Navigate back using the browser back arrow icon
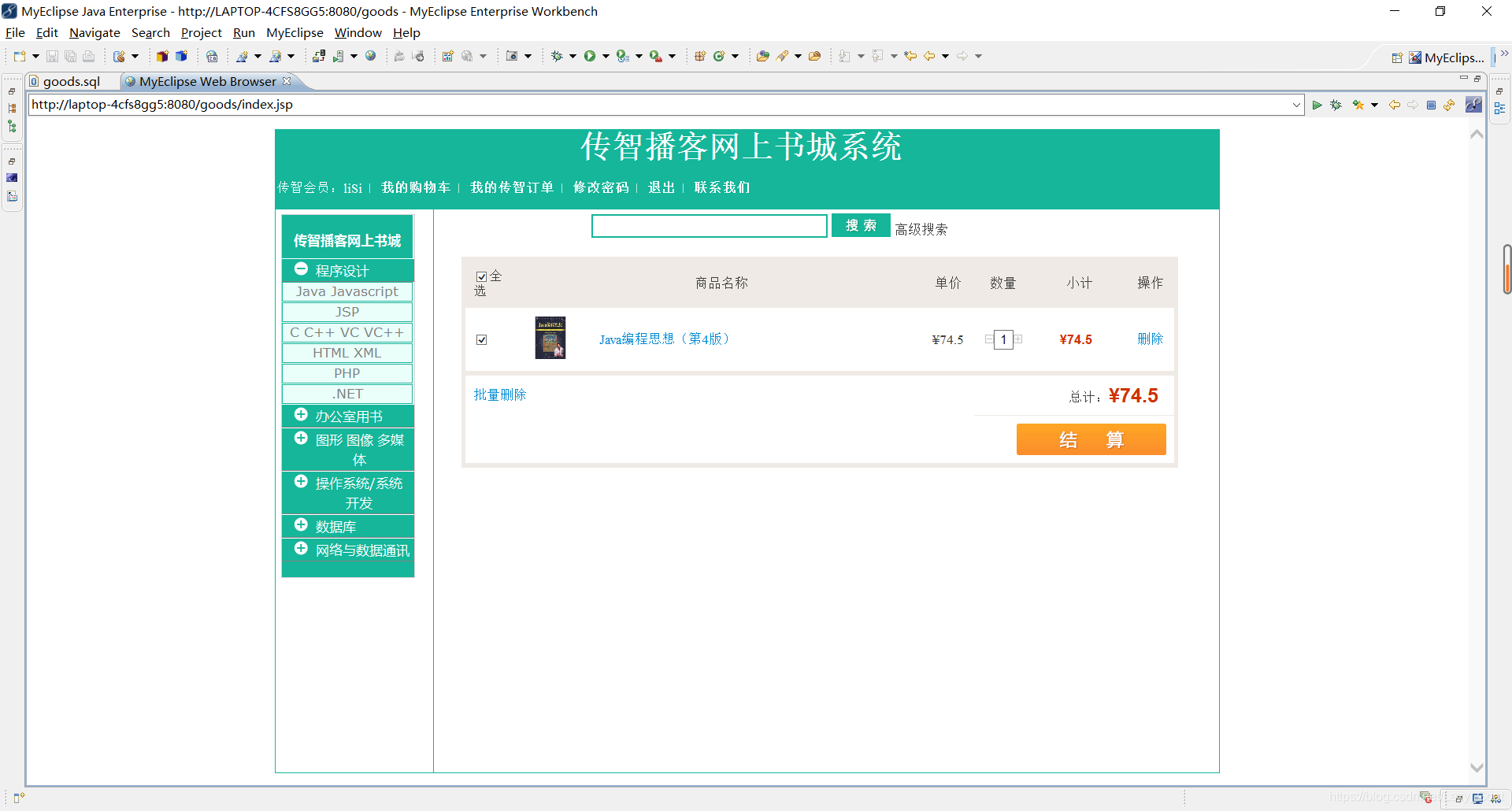The height and width of the screenshot is (811, 1512). point(1395,104)
